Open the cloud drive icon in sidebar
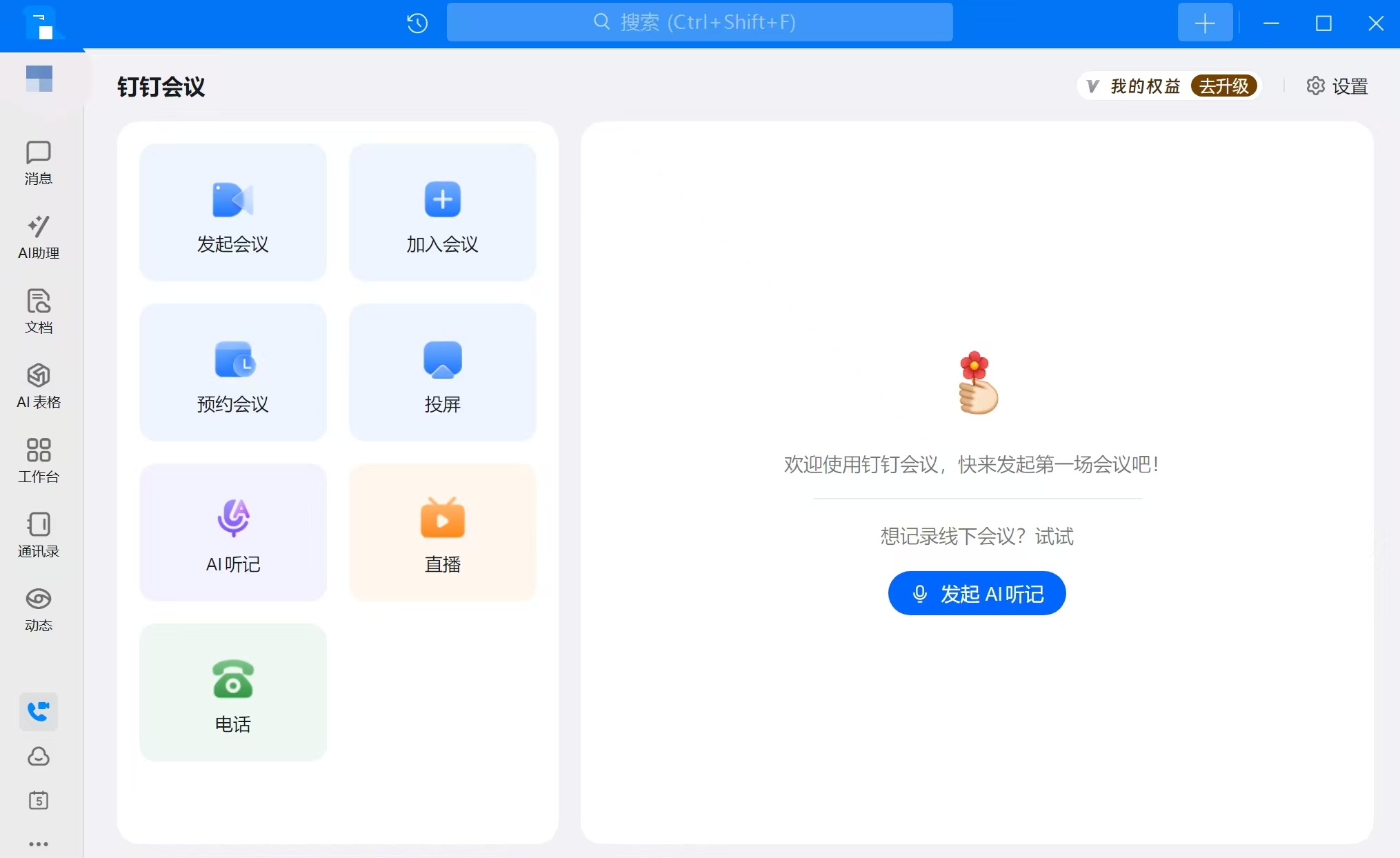 (x=38, y=757)
